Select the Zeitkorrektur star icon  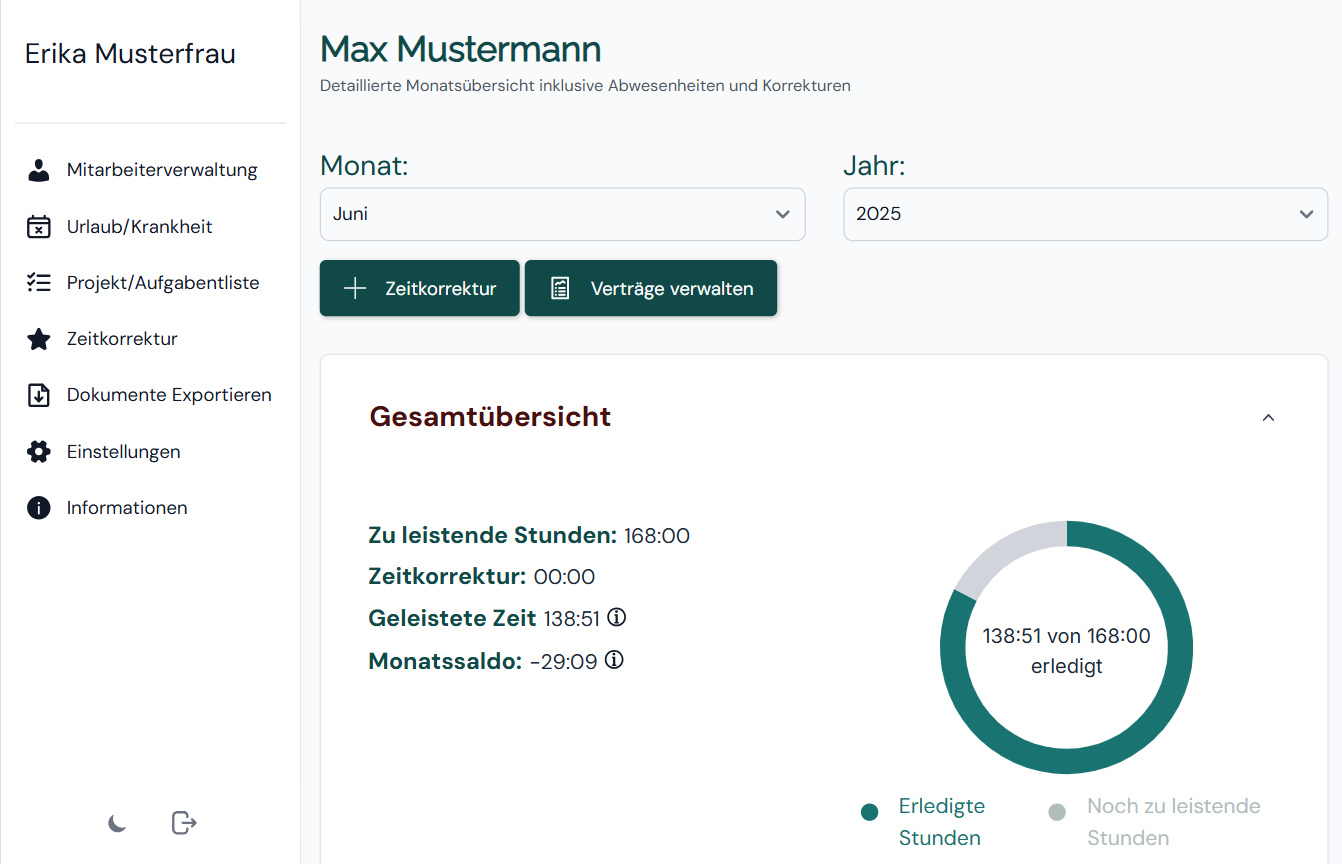[x=38, y=338]
